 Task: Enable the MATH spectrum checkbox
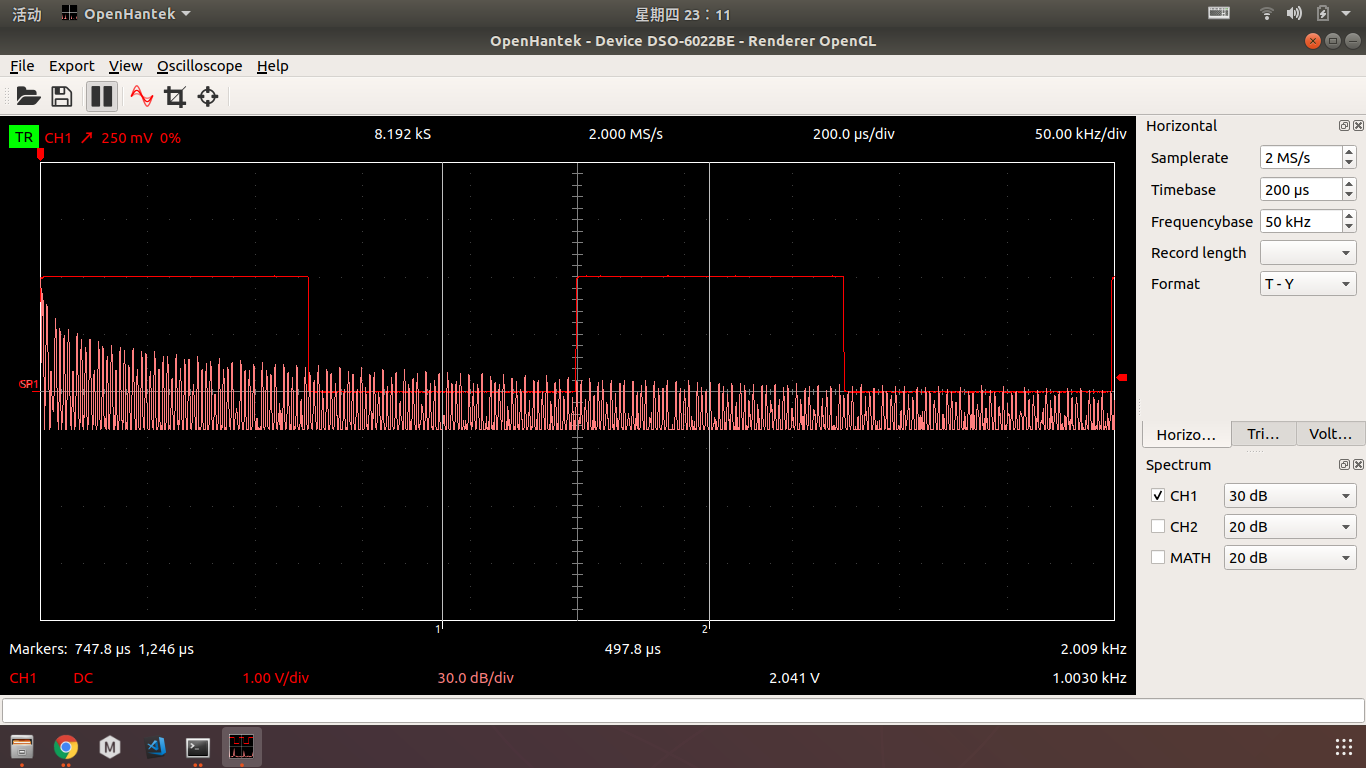click(1158, 558)
